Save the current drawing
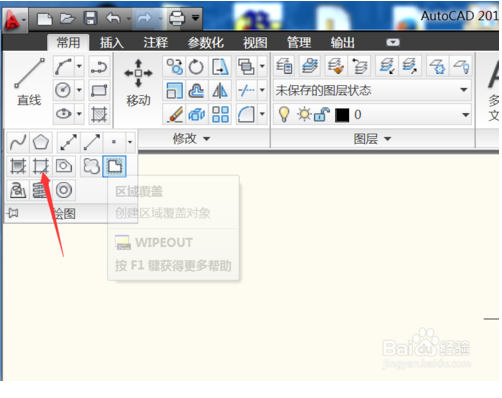The width and height of the screenshot is (502, 398). pos(90,18)
